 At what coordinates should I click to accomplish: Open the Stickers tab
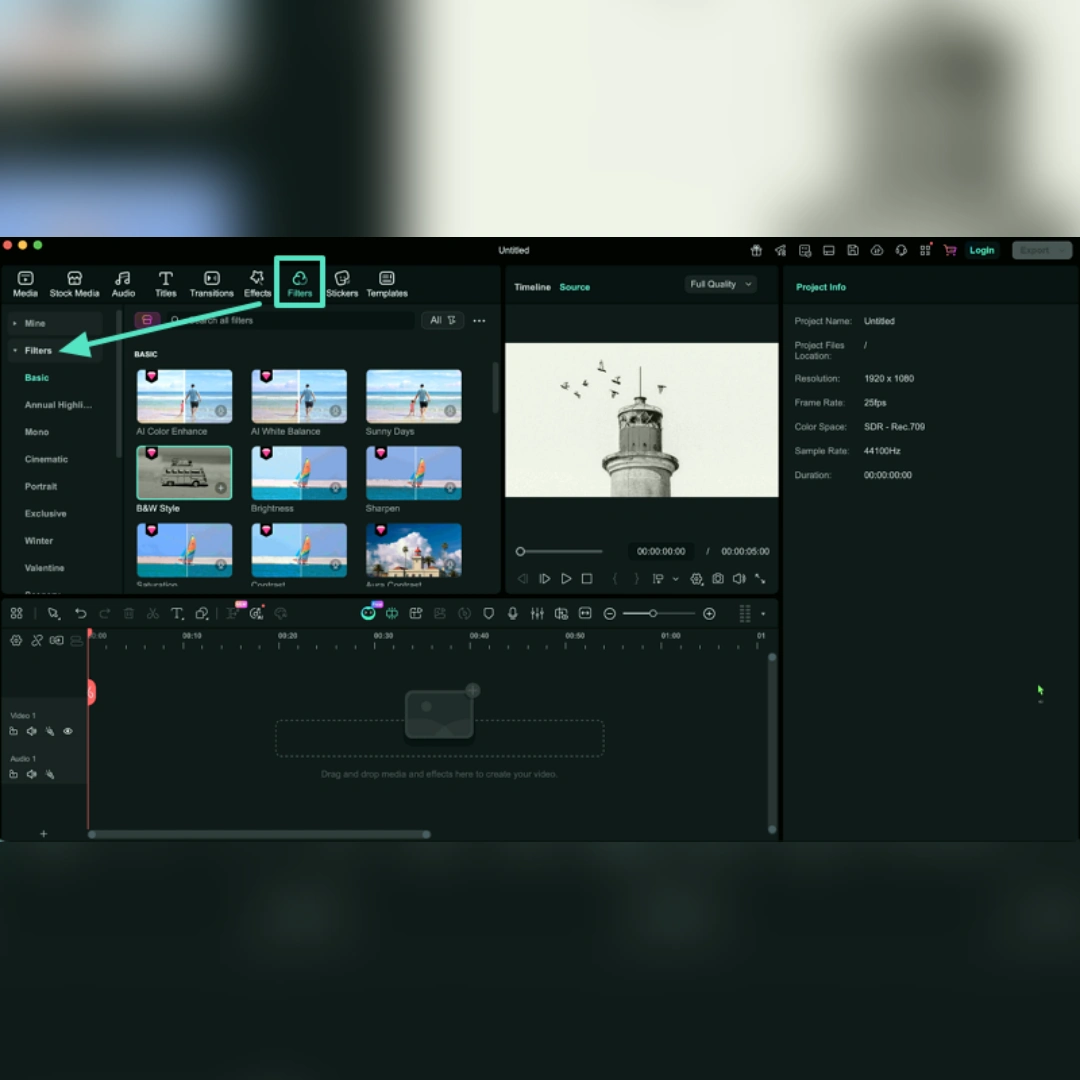pos(342,284)
